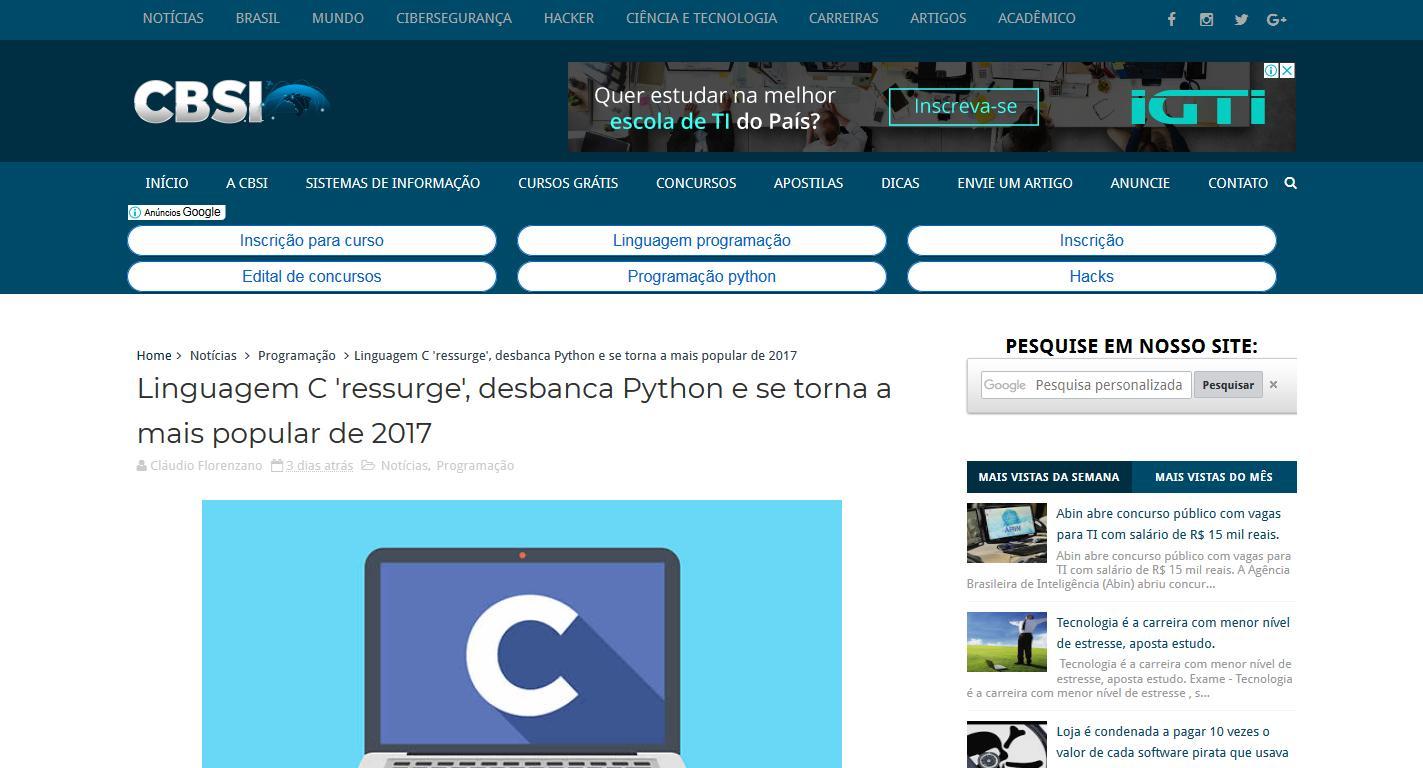Open the Cibersegurança menu item
Viewport: 1423px width, 768px height.
(454, 18)
